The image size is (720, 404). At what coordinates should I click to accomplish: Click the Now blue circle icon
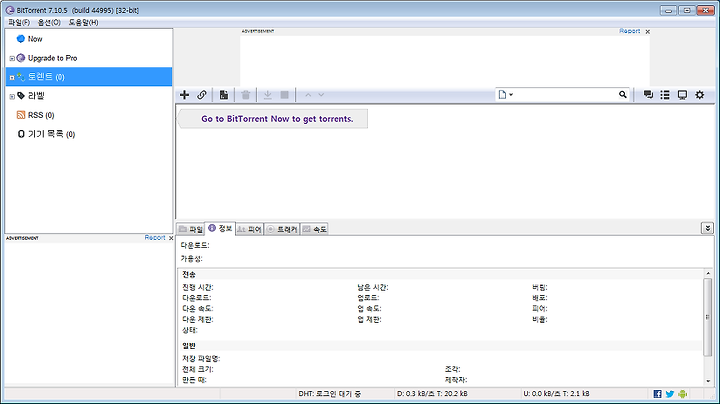click(x=21, y=39)
